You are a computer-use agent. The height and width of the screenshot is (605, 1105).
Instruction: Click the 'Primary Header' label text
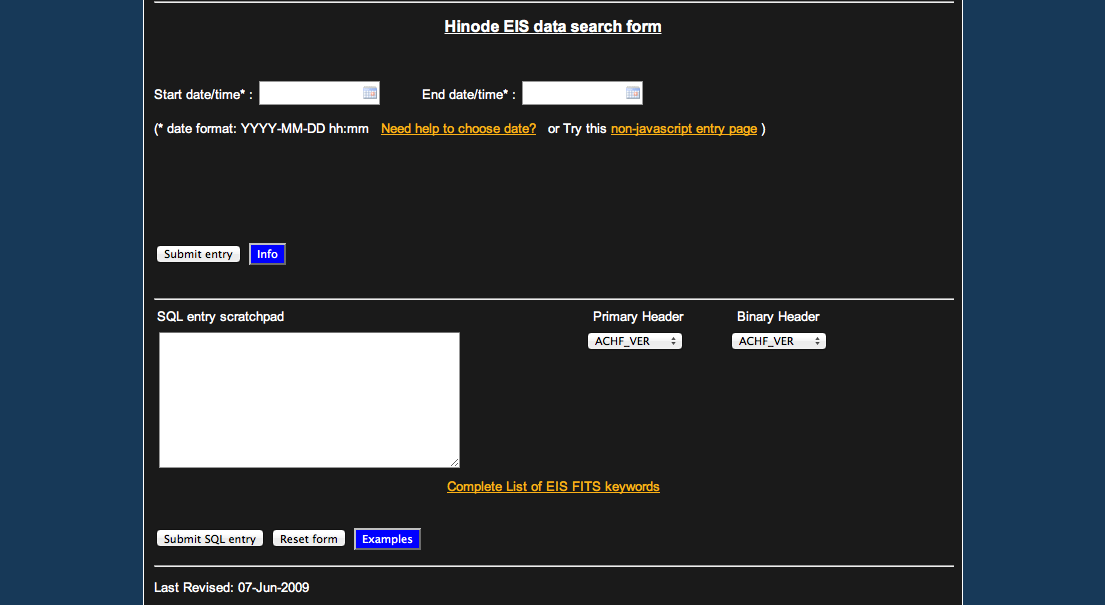tap(638, 317)
